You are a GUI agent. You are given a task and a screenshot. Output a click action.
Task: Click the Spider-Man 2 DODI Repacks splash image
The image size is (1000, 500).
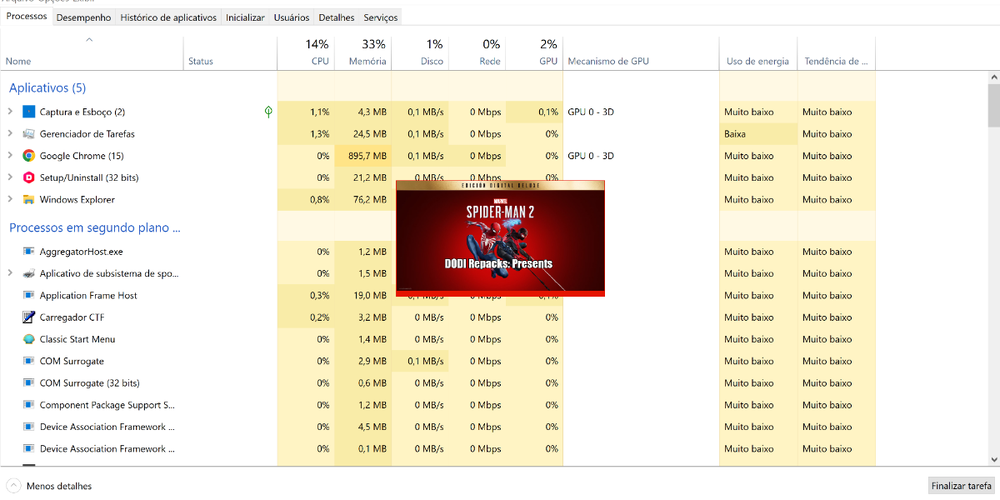pos(500,238)
